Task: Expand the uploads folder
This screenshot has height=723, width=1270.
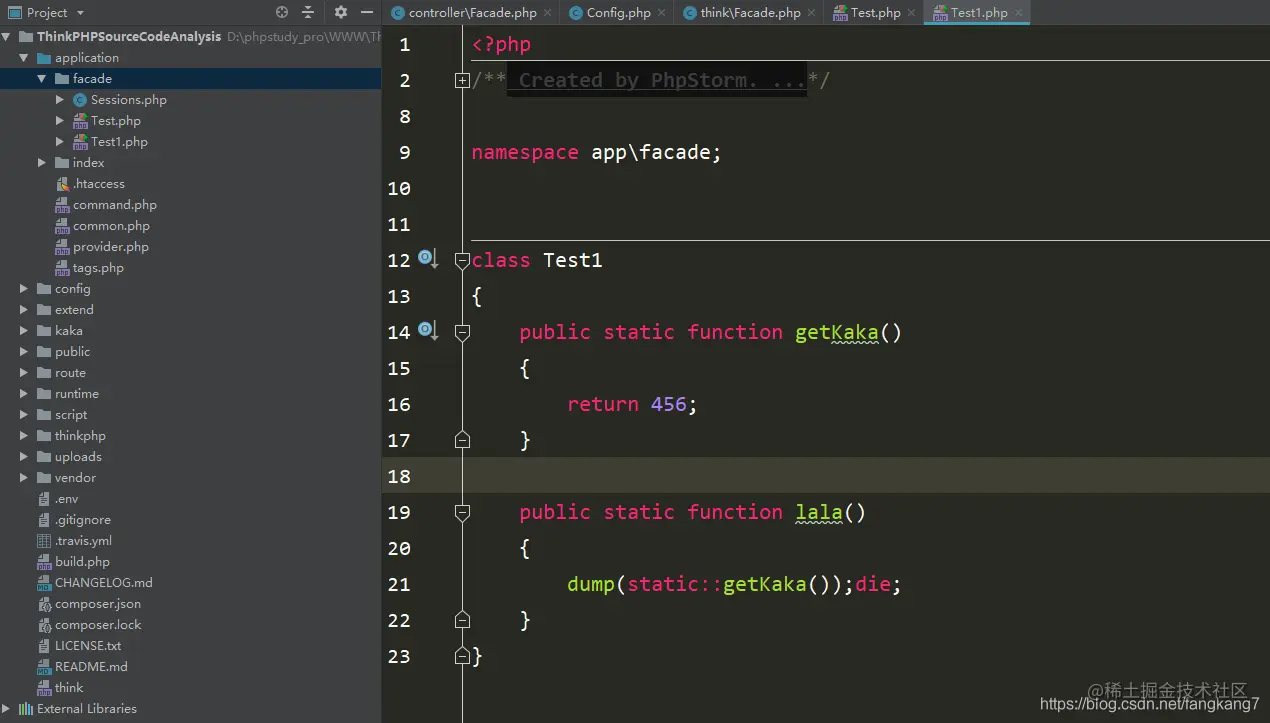Action: coord(23,457)
